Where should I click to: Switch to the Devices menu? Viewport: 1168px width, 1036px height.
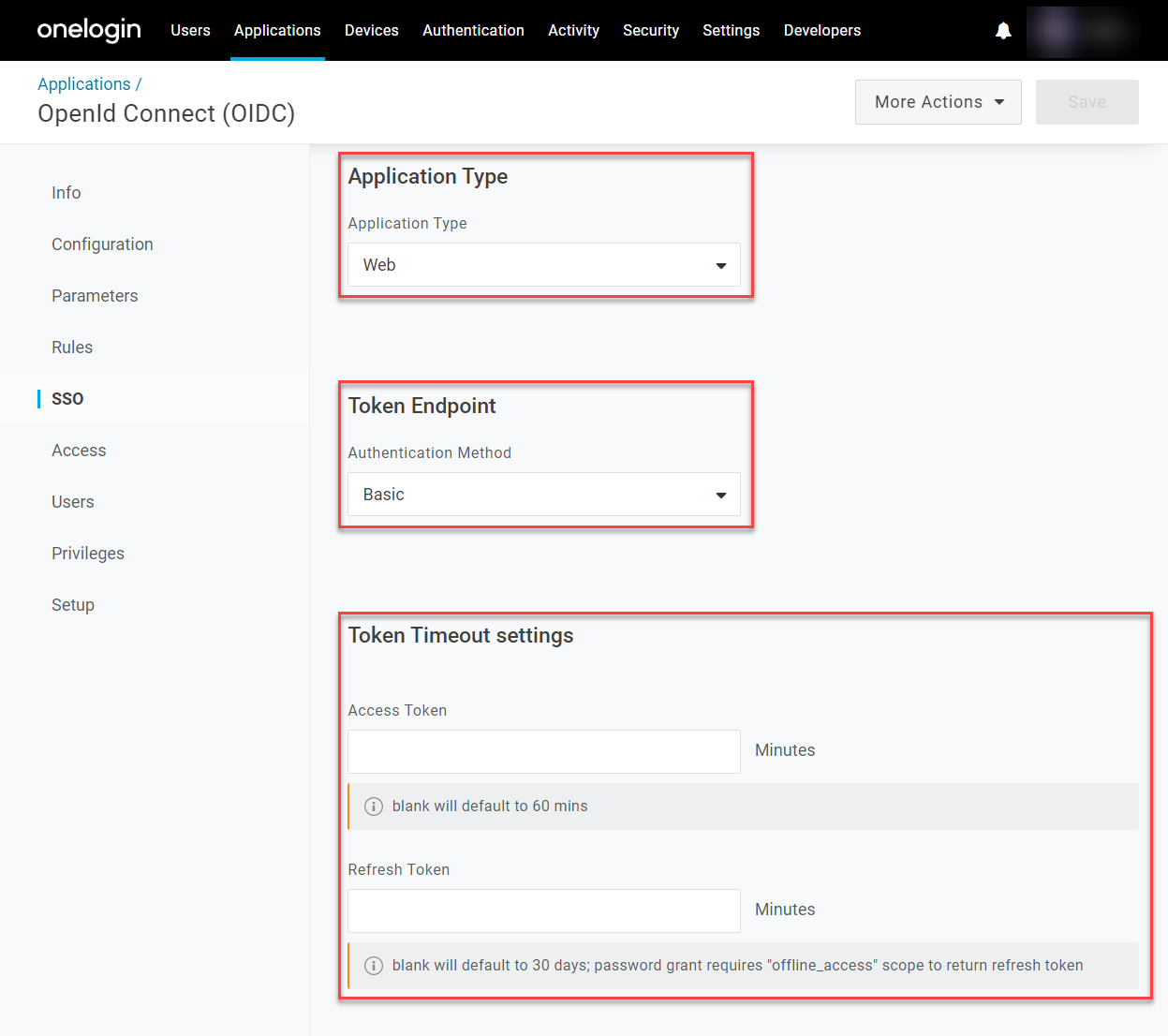pos(371,30)
